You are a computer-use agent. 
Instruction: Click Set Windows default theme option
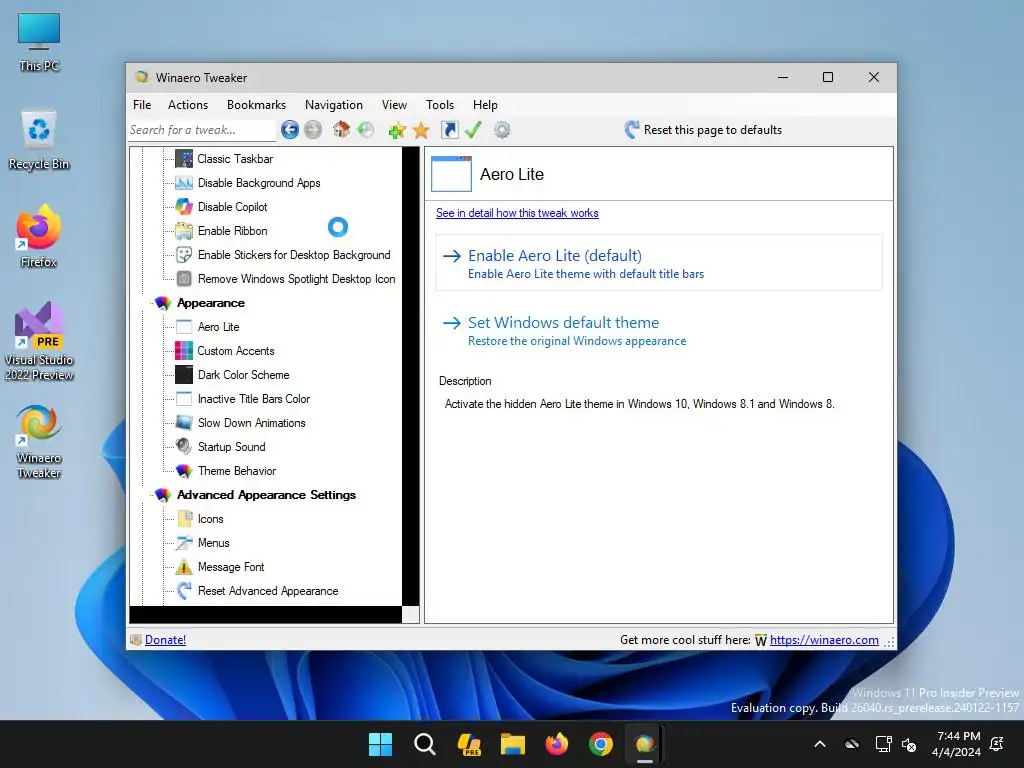click(659, 330)
